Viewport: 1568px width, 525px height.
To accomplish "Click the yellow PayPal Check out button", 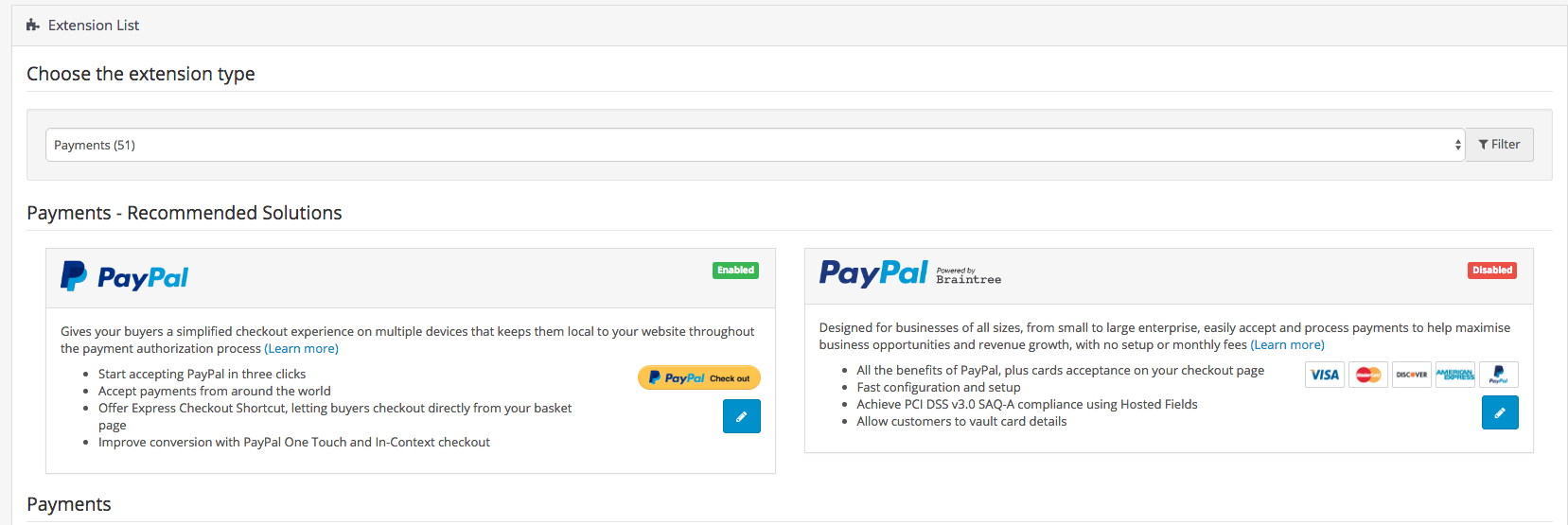I will tap(699, 377).
